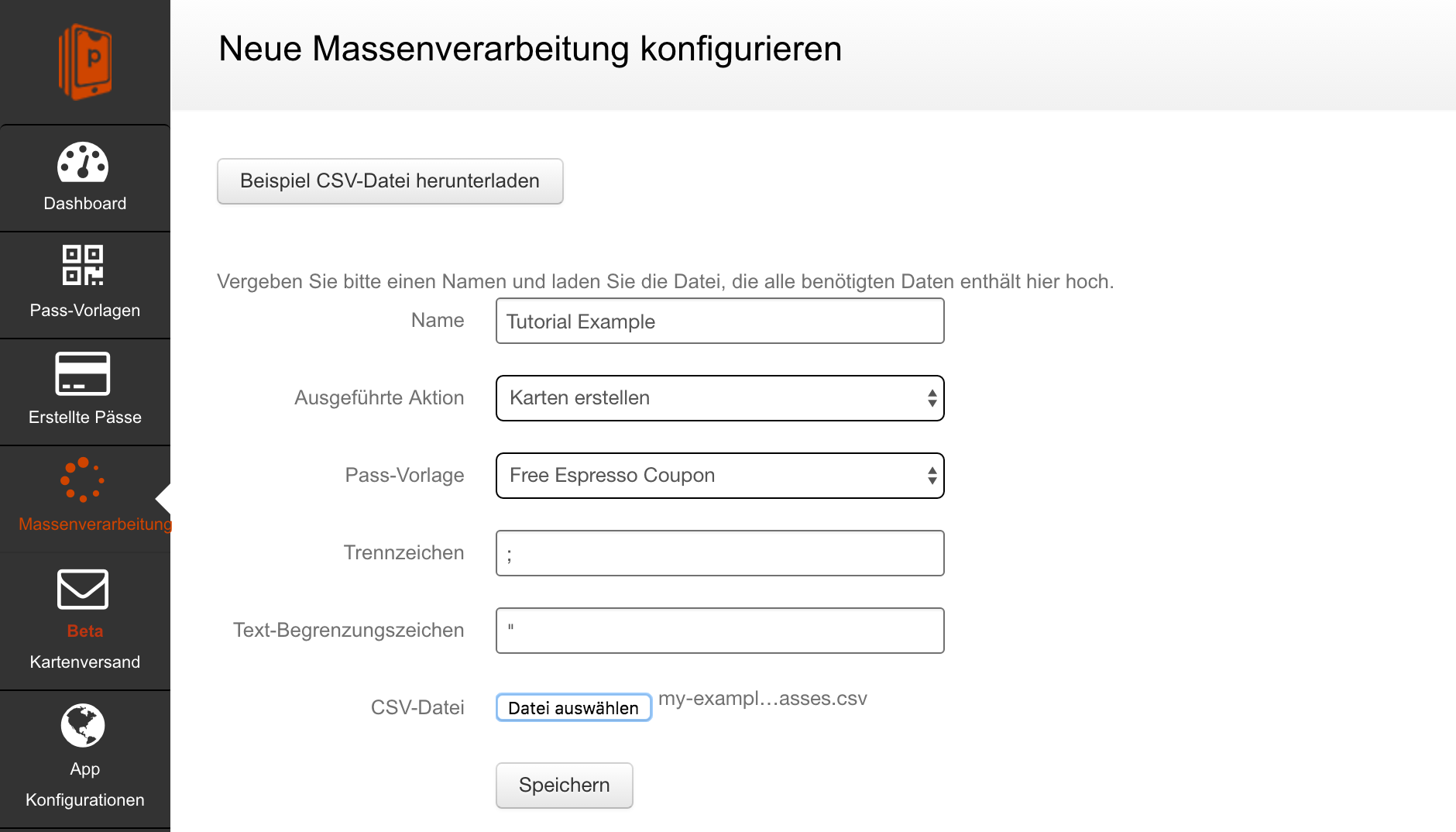Screen dimensions: 1456x832
Task: Click the page heading Neue Massenverarbeitung konfigurieren
Action: click(x=531, y=49)
